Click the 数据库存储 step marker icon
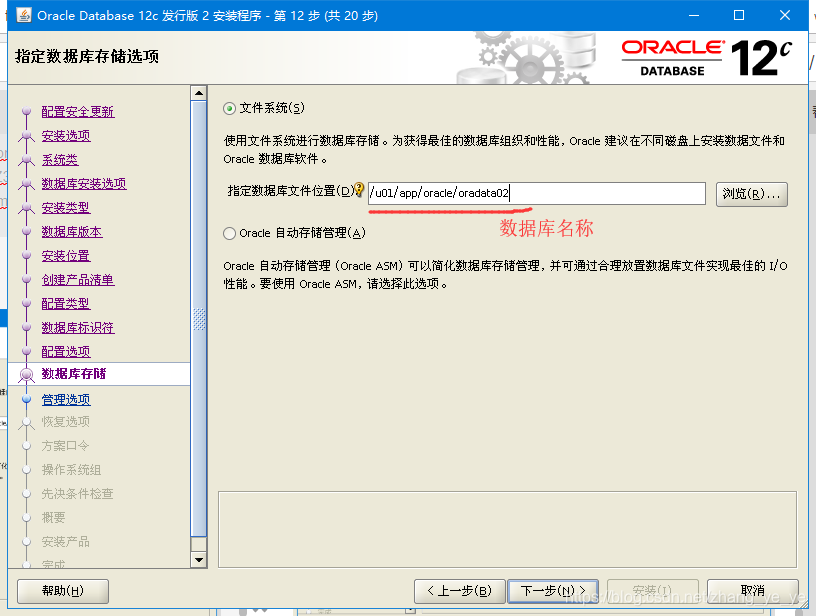Screen dimensions: 816x616 [x=26, y=375]
